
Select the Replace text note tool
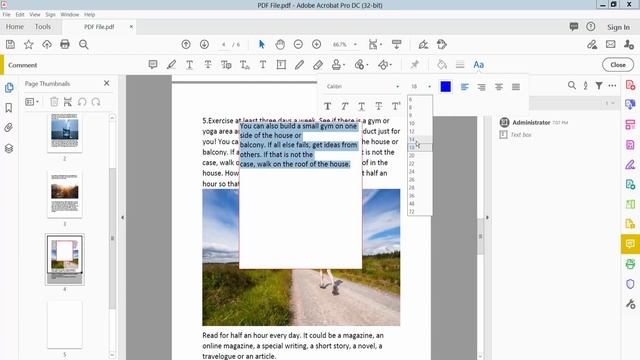click(x=226, y=64)
